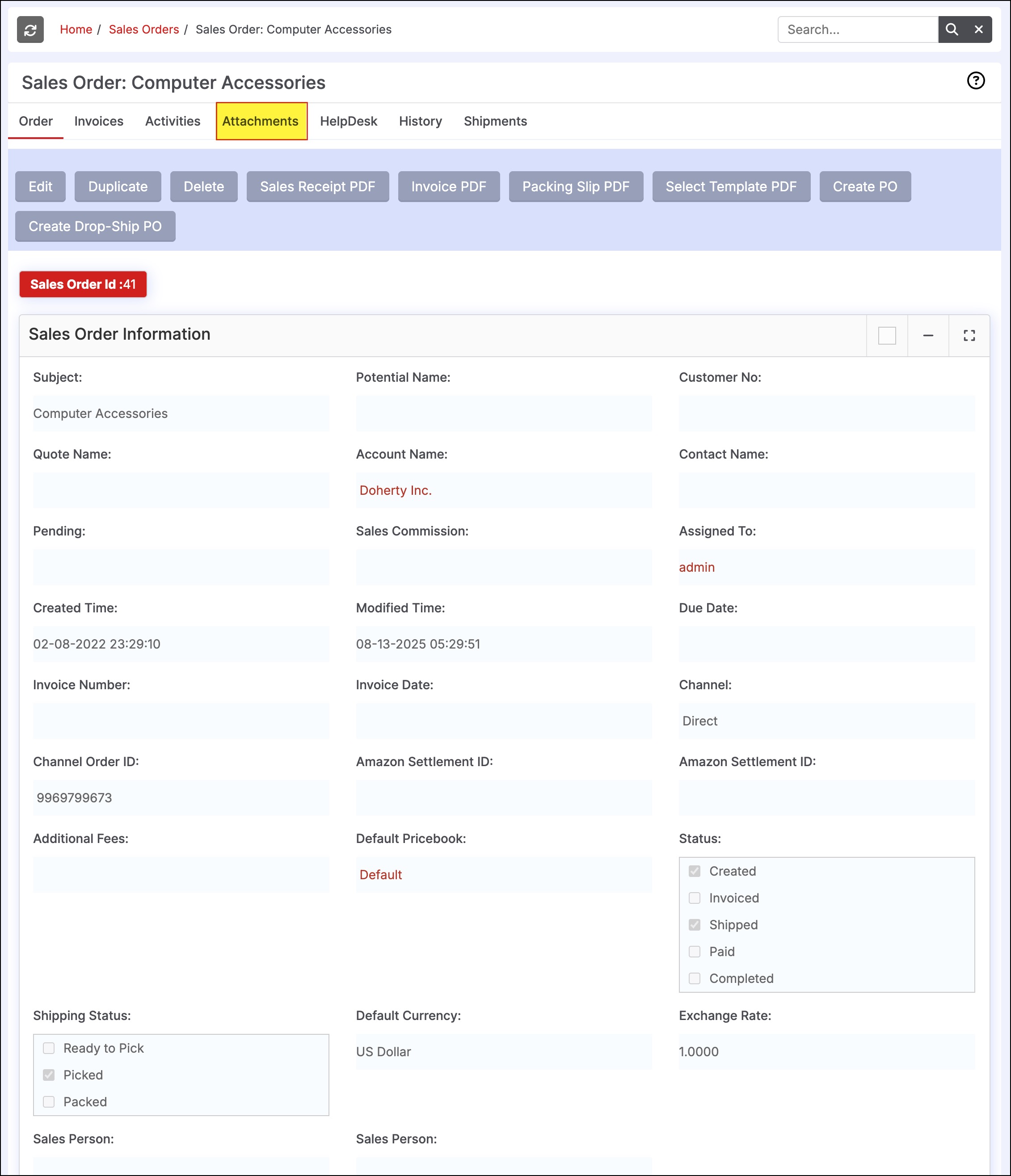Image resolution: width=1011 pixels, height=1176 pixels.
Task: Open Sales Orders breadcrumb link
Action: (x=143, y=30)
